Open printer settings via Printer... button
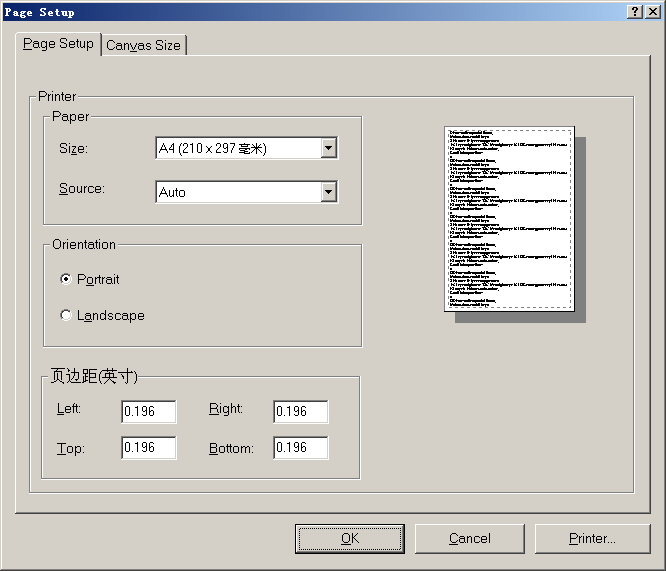 [x=592, y=538]
